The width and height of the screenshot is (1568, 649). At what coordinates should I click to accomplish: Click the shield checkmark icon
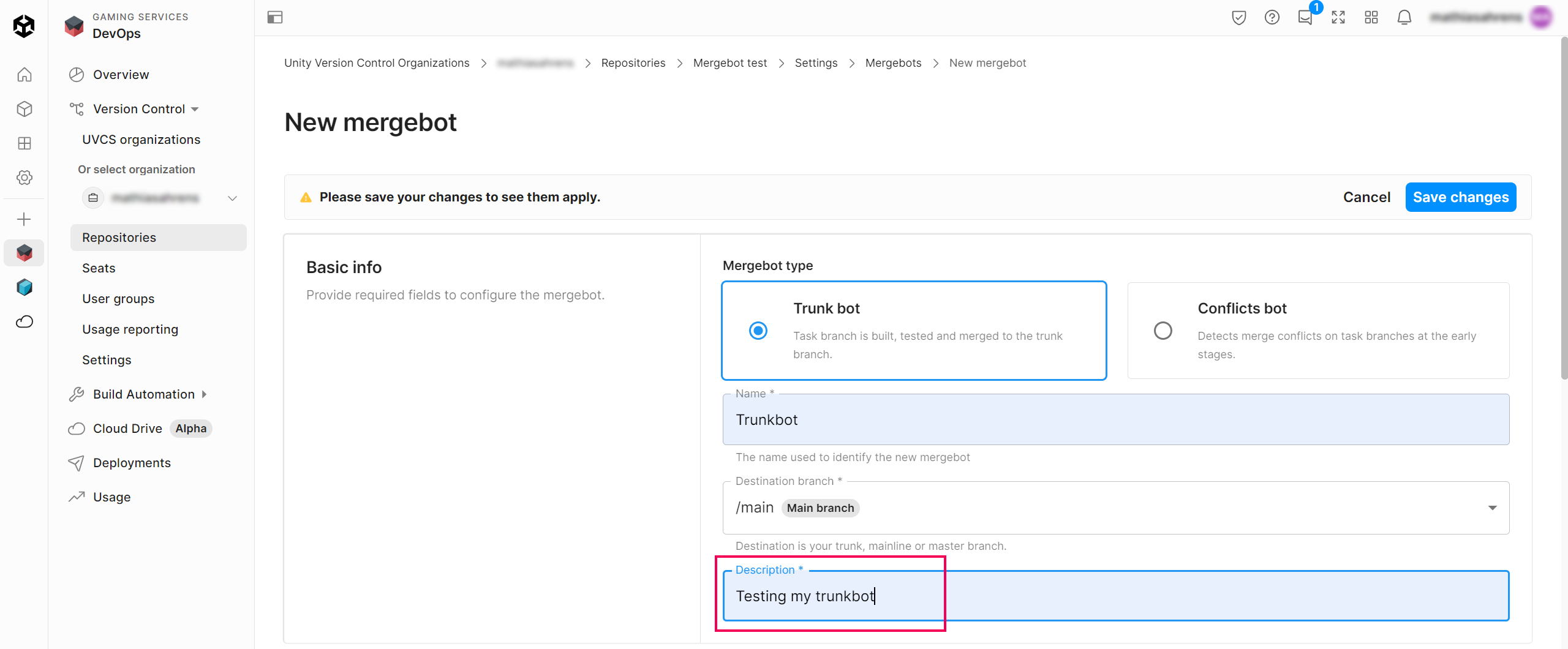coord(1238,17)
